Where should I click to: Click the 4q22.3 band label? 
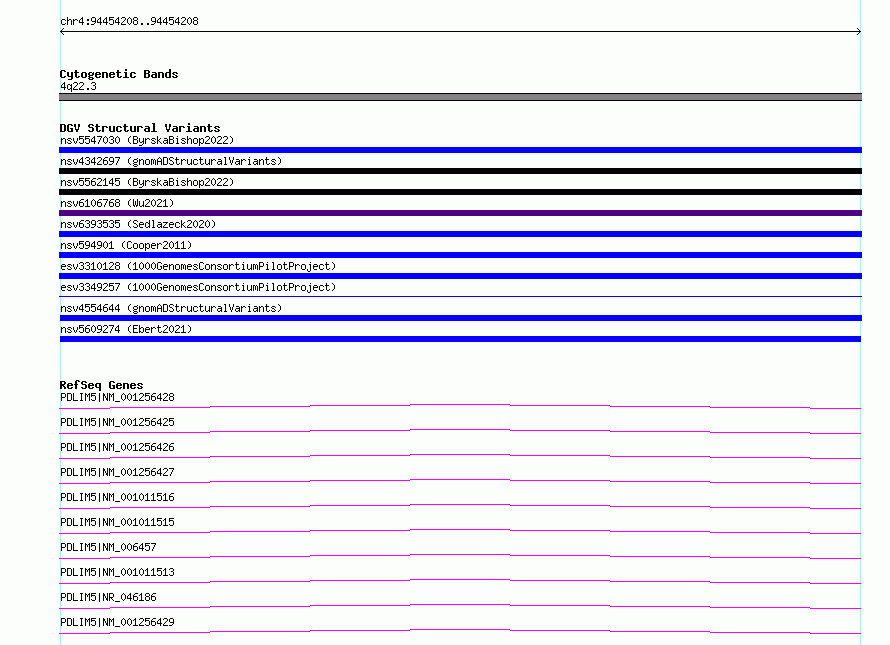point(78,86)
